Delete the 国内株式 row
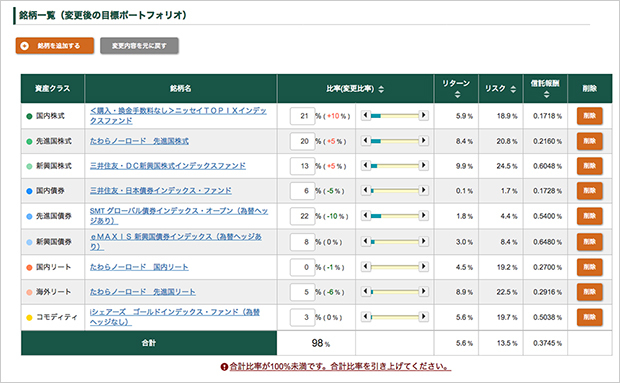Image resolution: width=620 pixels, height=383 pixels. (590, 116)
